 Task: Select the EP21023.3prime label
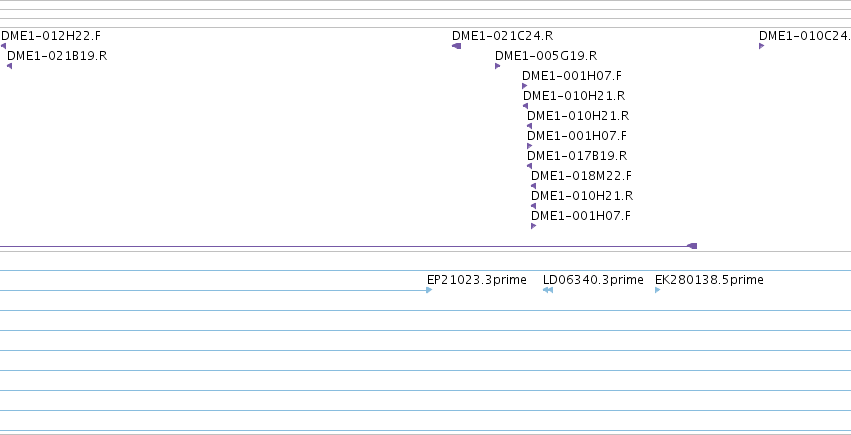pyautogui.click(x=477, y=280)
